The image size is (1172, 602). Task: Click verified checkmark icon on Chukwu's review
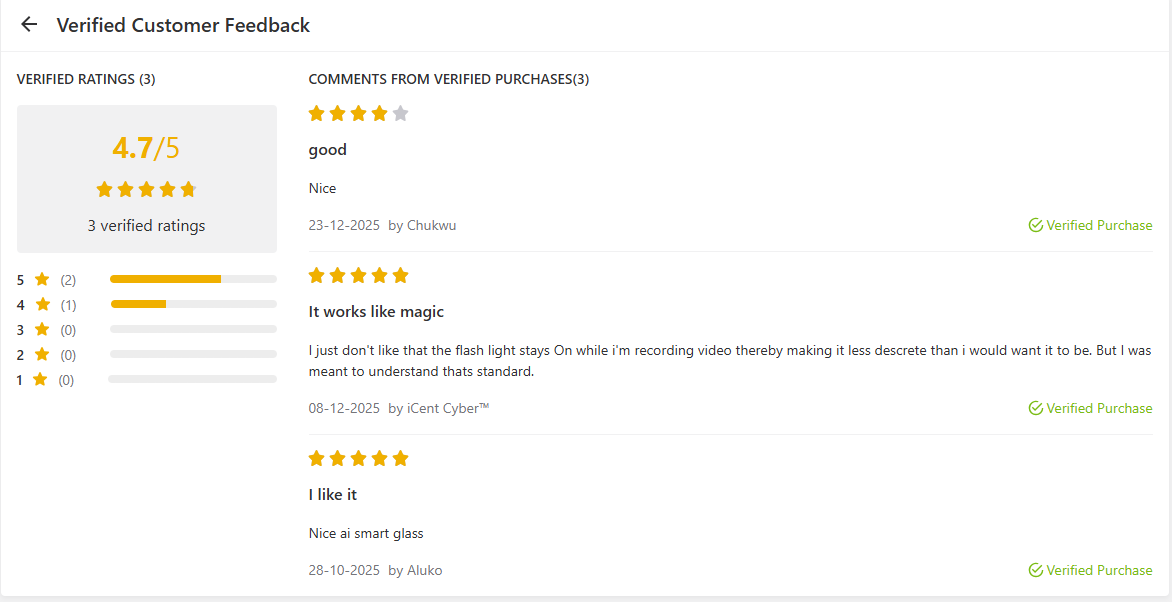click(x=1036, y=226)
